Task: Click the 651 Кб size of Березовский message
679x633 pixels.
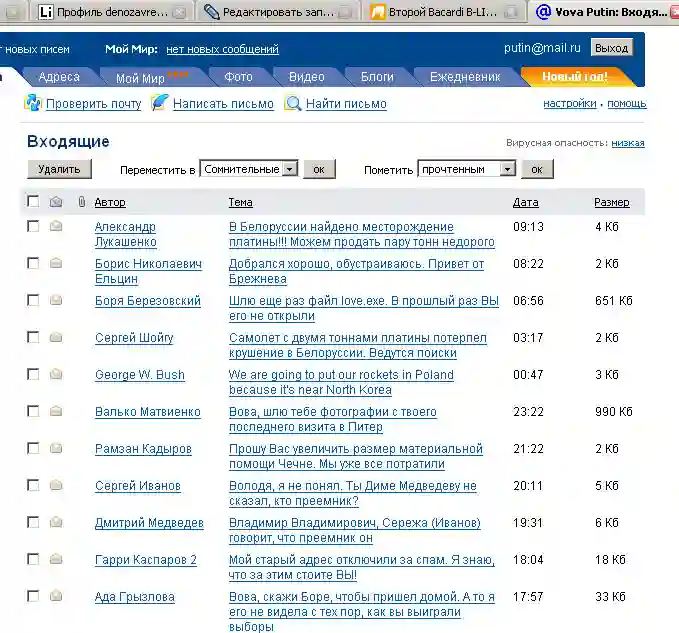Action: pos(614,300)
